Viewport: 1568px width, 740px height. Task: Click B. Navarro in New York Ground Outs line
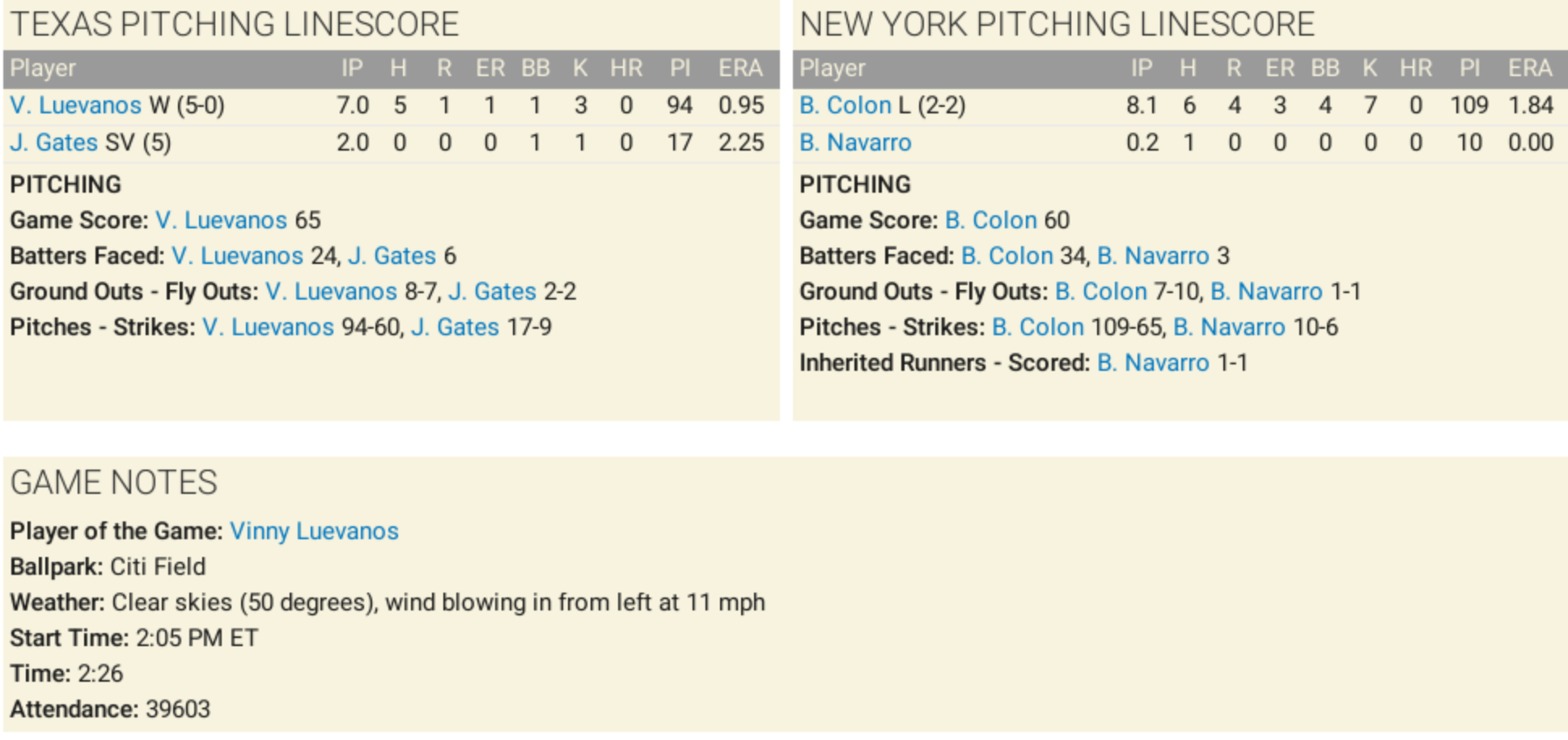[x=1266, y=291]
